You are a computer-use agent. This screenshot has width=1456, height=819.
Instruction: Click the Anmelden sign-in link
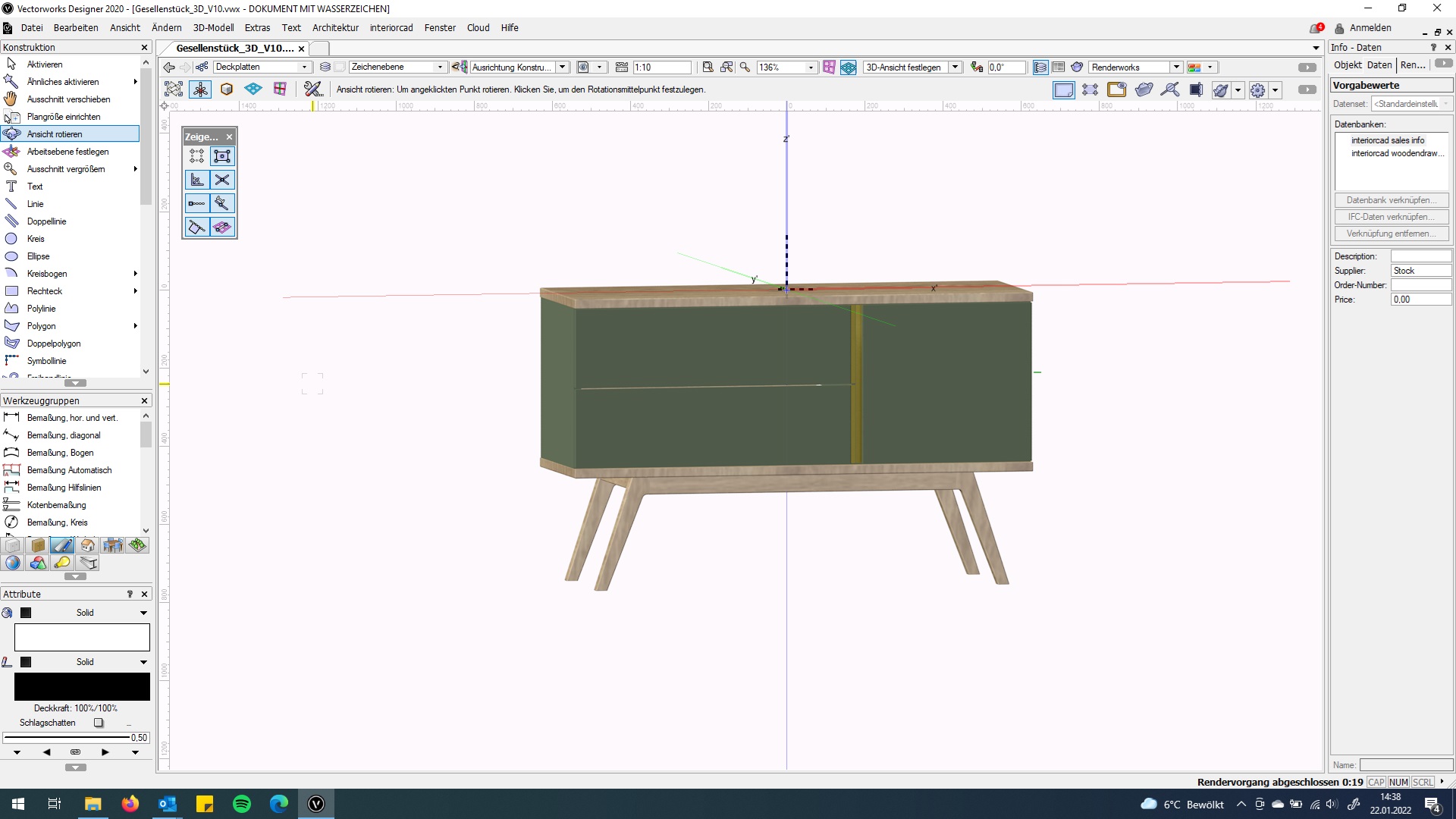point(1370,28)
